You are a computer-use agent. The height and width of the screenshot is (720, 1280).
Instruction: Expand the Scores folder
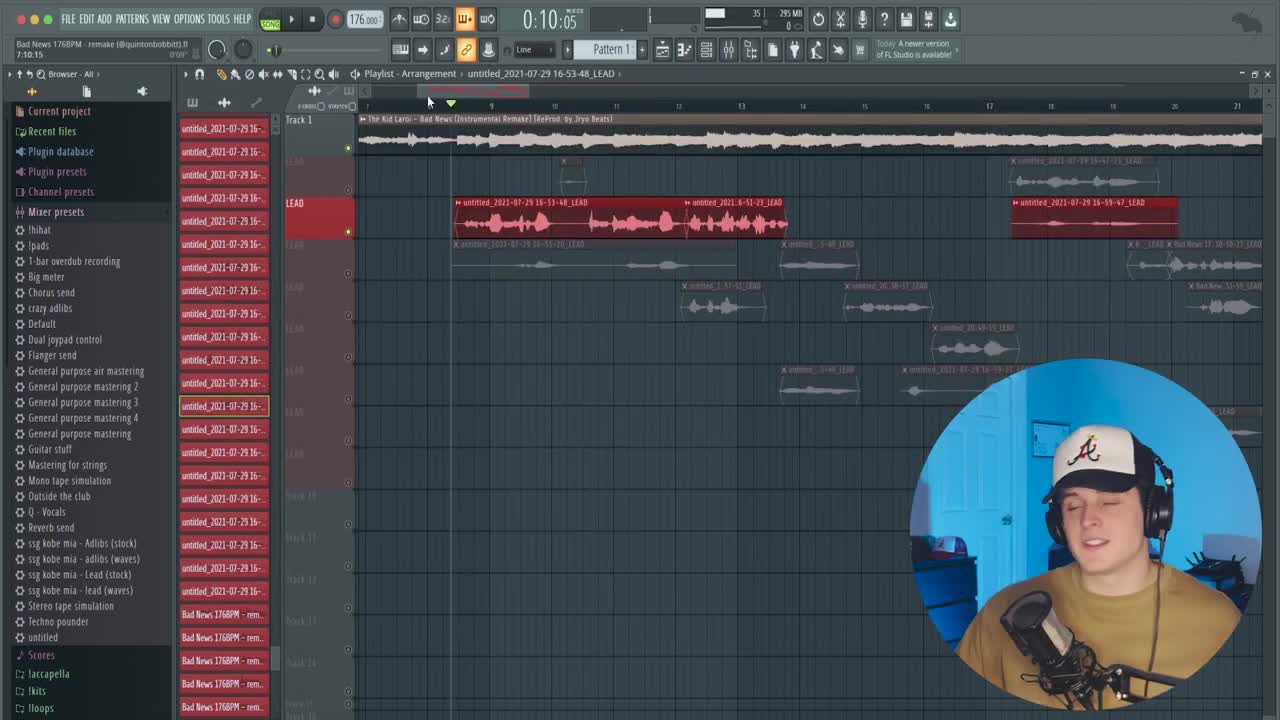pyautogui.click(x=41, y=655)
